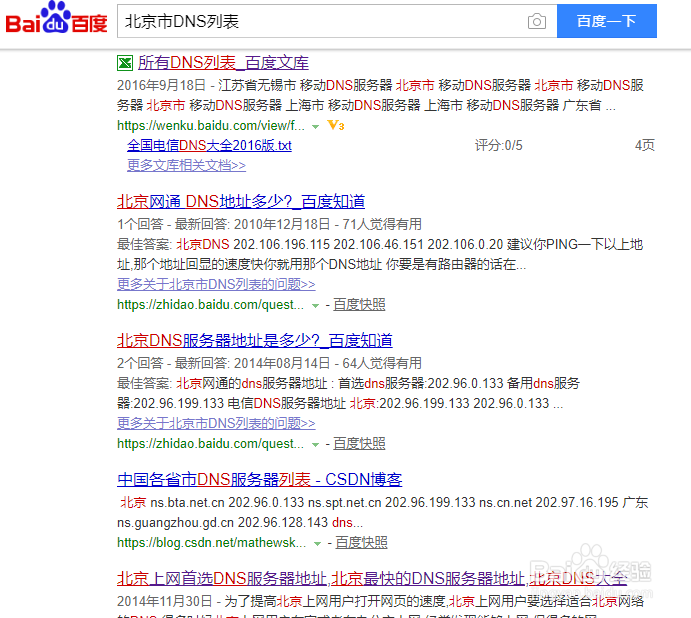Click text 1个回答 - 最新回答: 2010年12月18日
Image resolution: width=691 pixels, height=618 pixels.
223,224
